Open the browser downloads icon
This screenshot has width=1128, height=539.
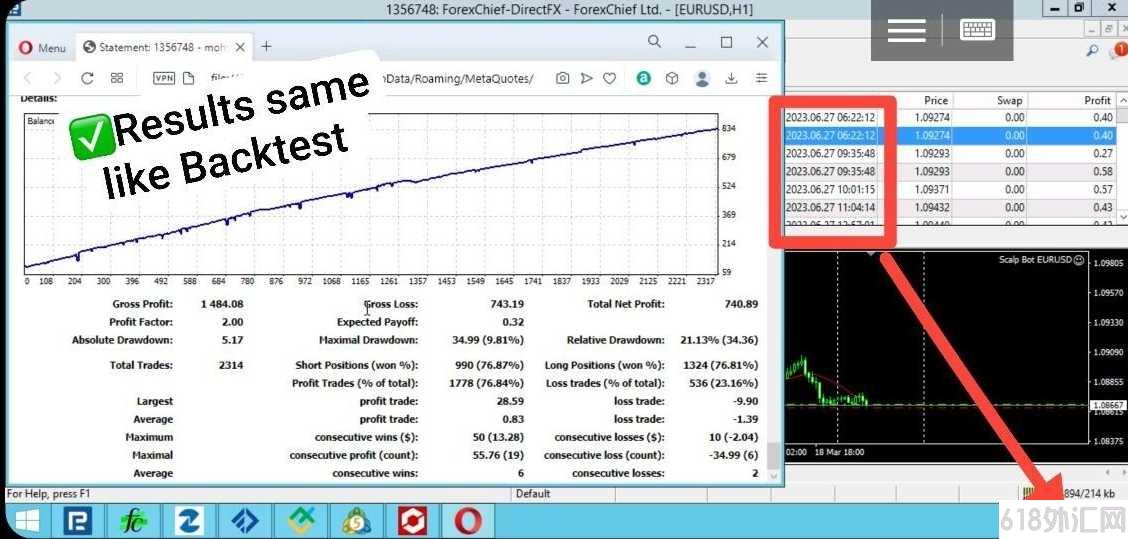coord(732,78)
